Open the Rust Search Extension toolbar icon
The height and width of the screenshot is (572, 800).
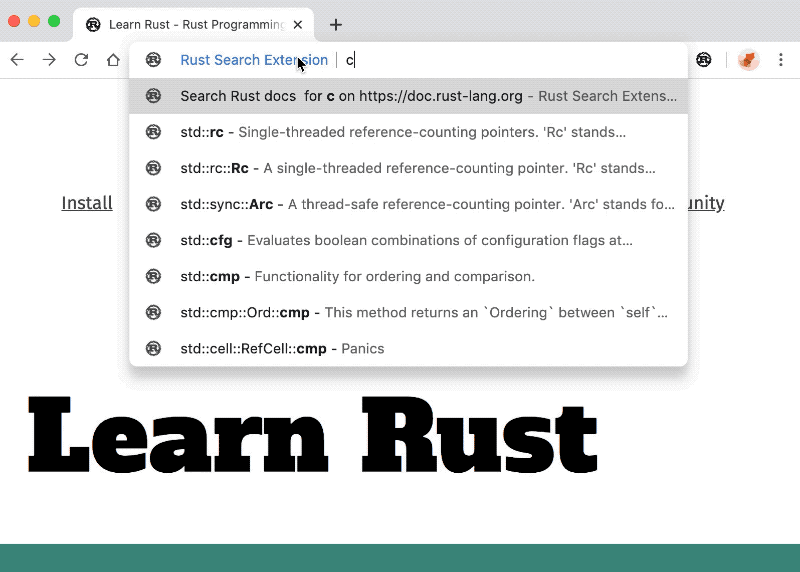(x=704, y=60)
